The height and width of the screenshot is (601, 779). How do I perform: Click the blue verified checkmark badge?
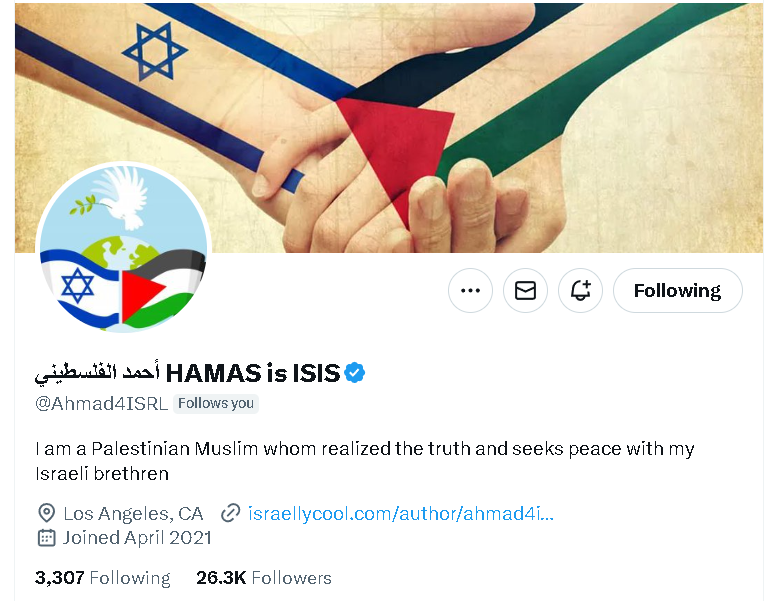tap(355, 373)
